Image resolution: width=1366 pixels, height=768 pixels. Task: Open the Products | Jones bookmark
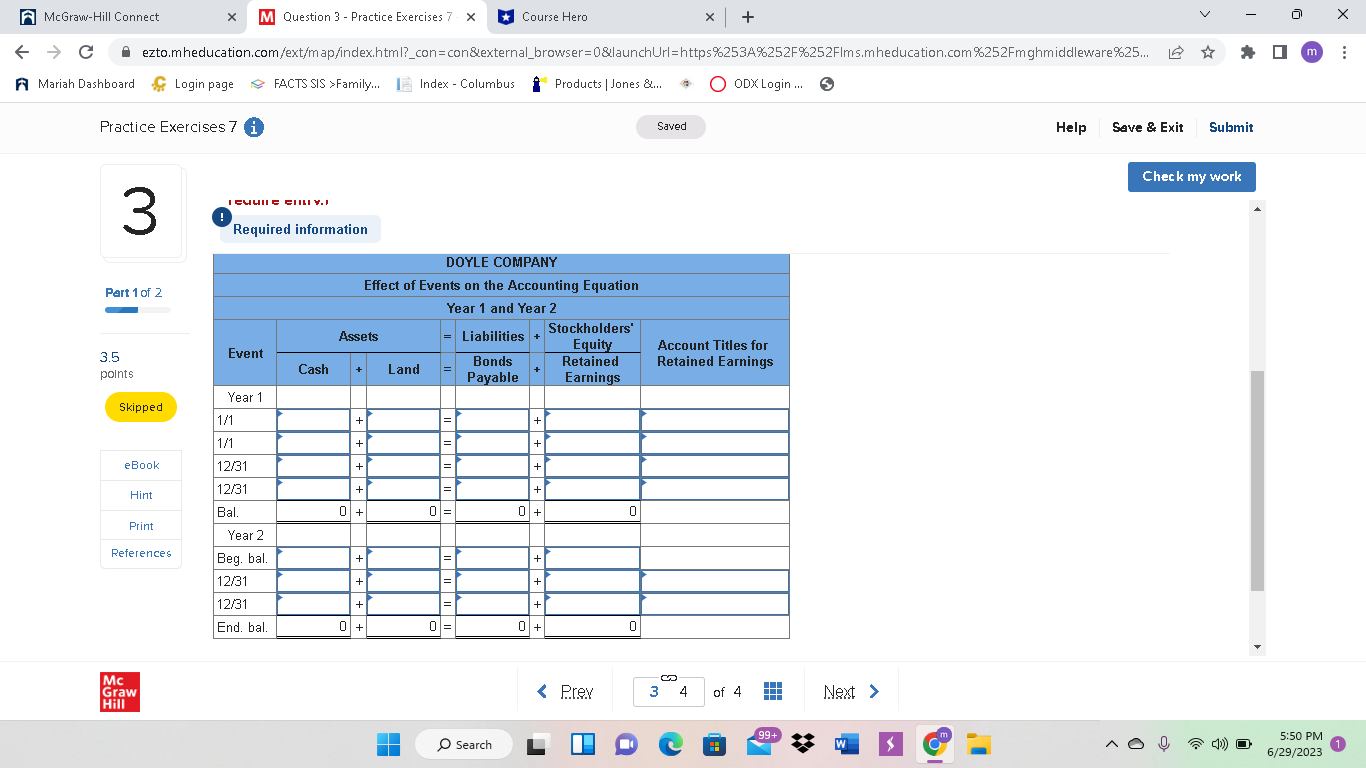tap(596, 84)
